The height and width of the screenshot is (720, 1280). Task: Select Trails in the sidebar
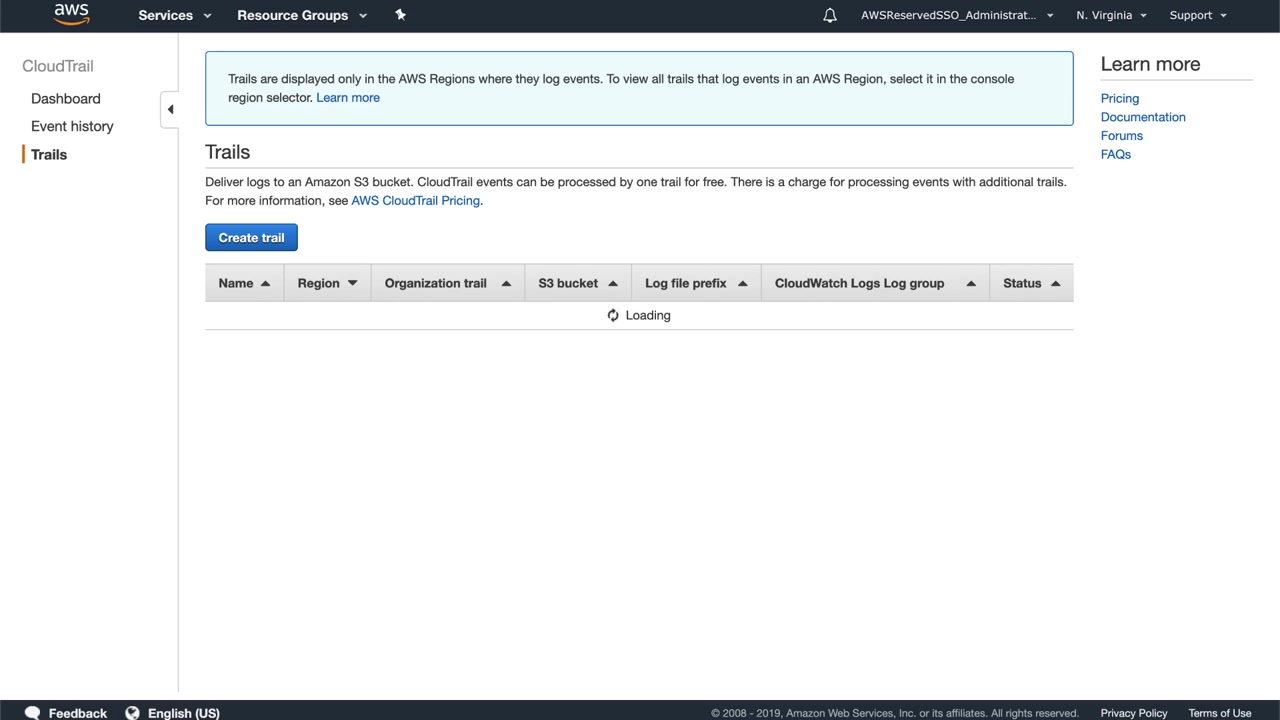coord(49,154)
